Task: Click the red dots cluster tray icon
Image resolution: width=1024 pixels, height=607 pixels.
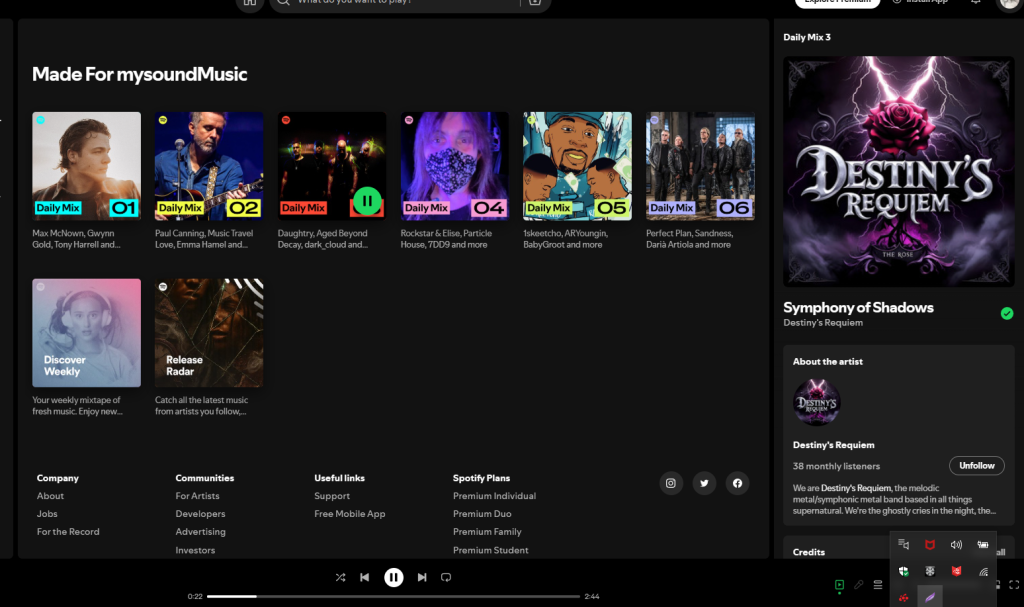Action: [x=903, y=597]
